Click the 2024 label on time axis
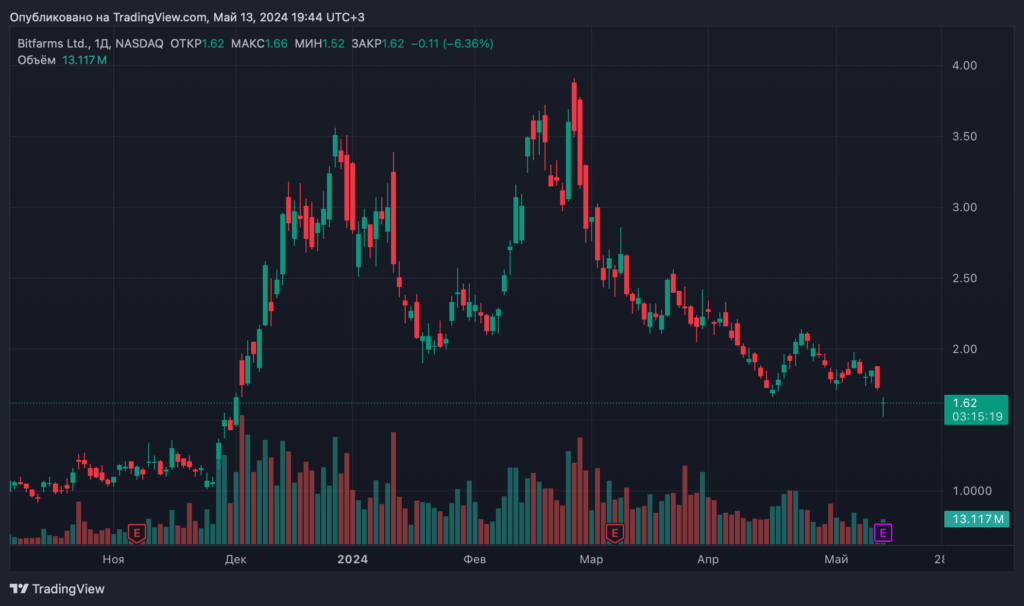 click(x=352, y=560)
